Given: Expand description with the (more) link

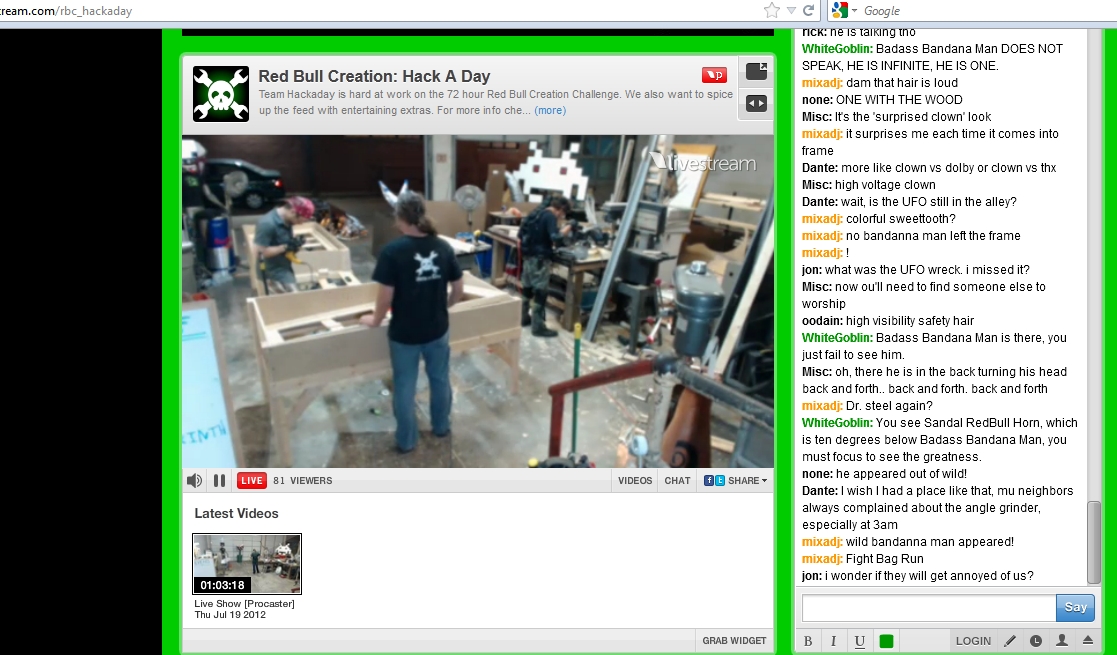Looking at the screenshot, I should [550, 110].
